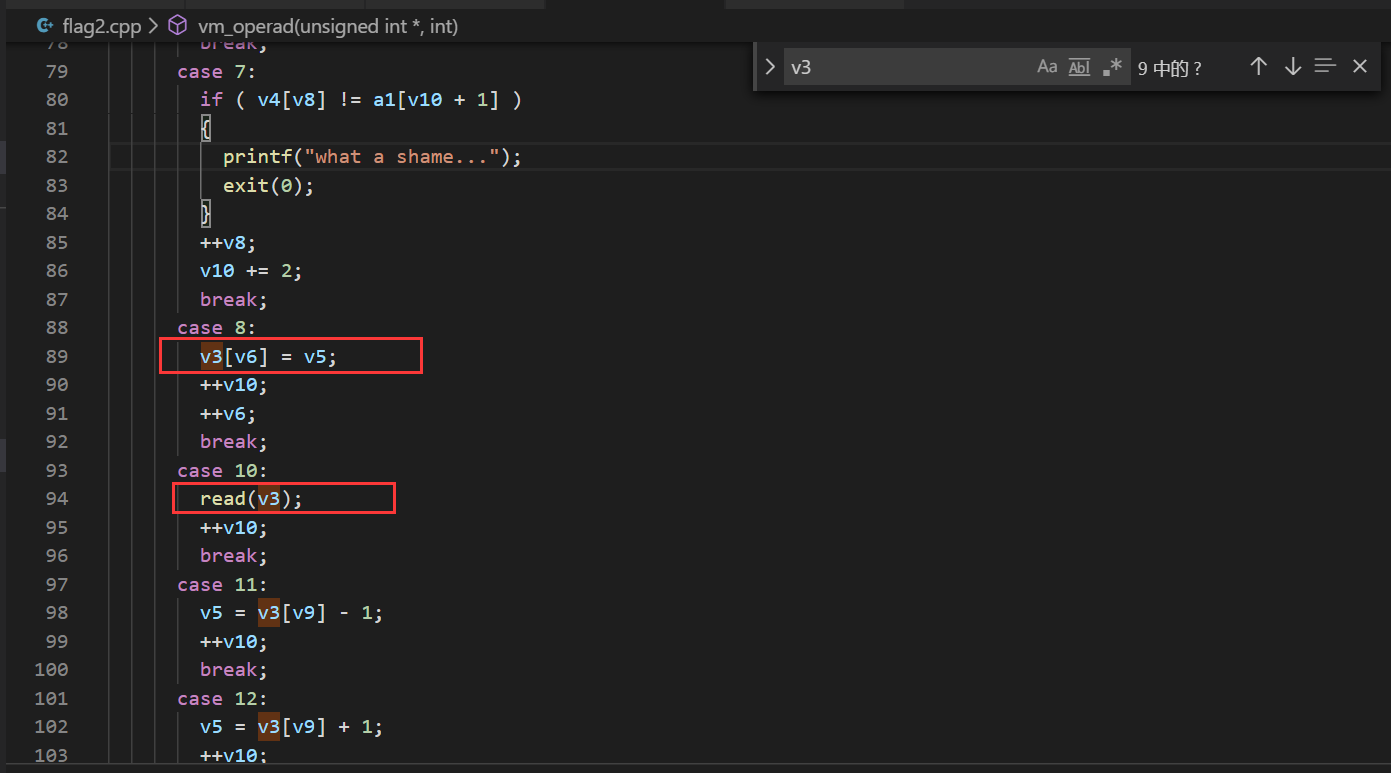
Task: Click the break statement on line 96
Action: [234, 556]
